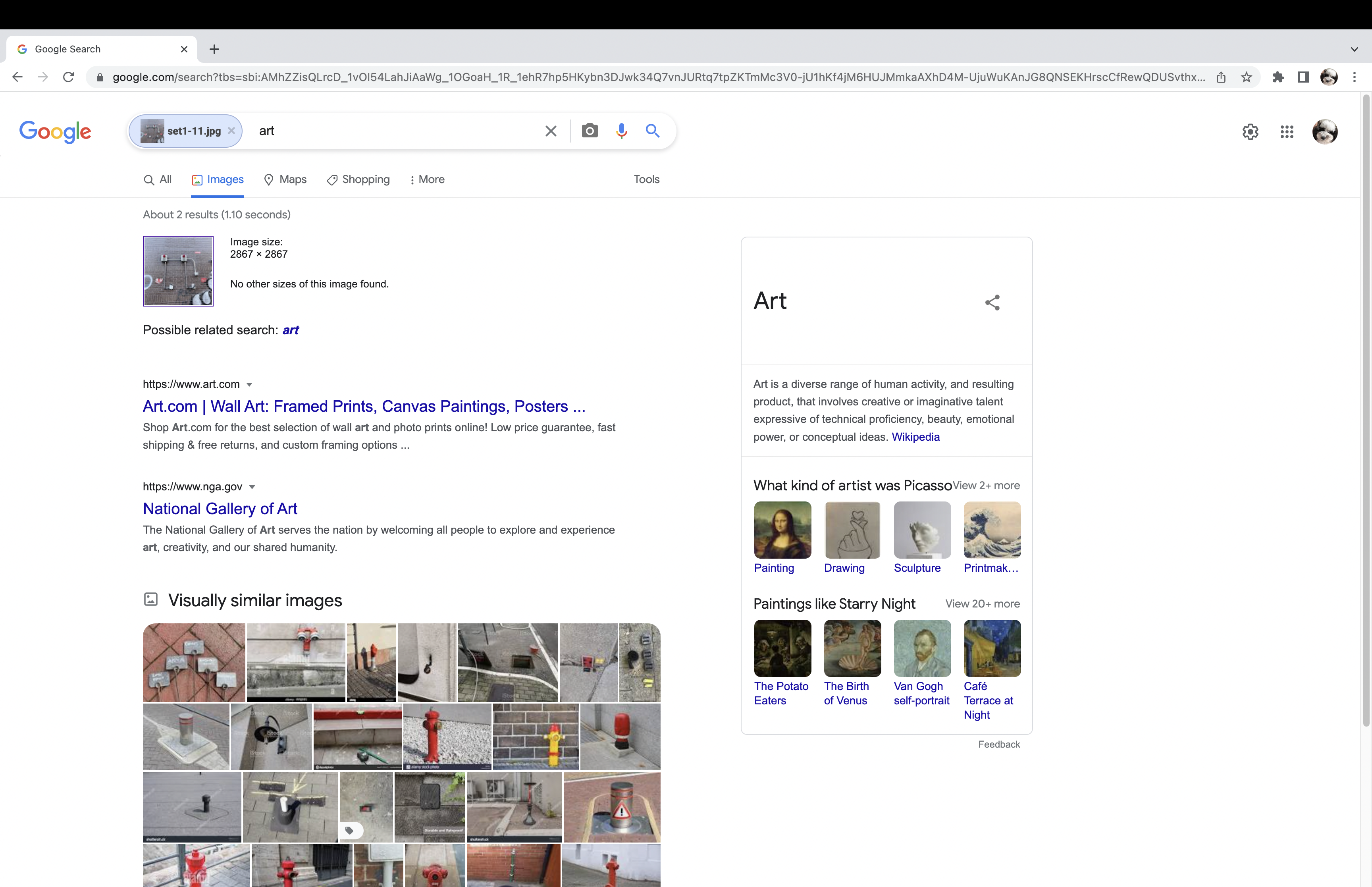
Task: Clear the search box text
Action: (x=550, y=131)
